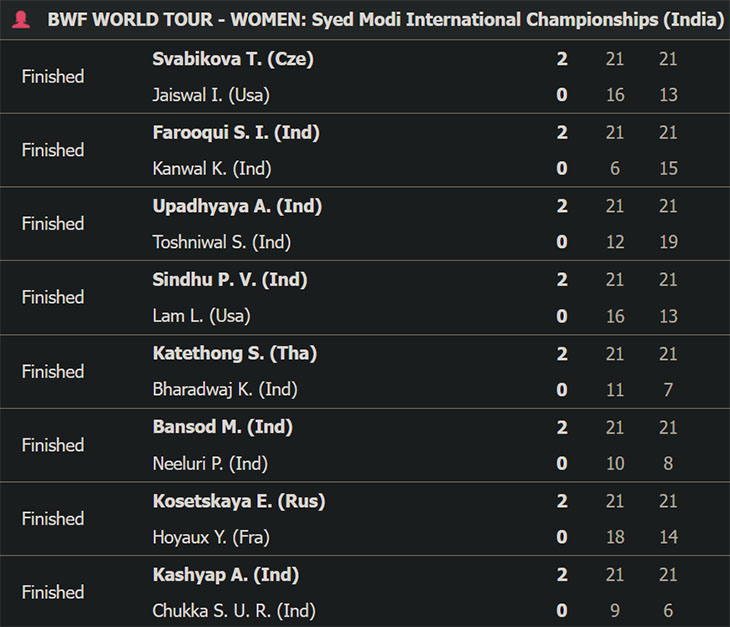
Task: Open Upadhyaya A. (Ind) match details
Action: pyautogui.click(x=237, y=206)
